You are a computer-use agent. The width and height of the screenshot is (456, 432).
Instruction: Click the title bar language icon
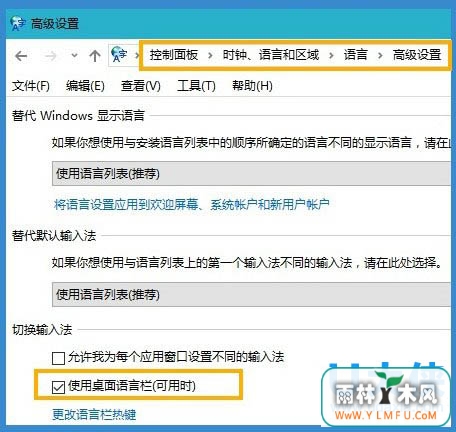(18, 24)
